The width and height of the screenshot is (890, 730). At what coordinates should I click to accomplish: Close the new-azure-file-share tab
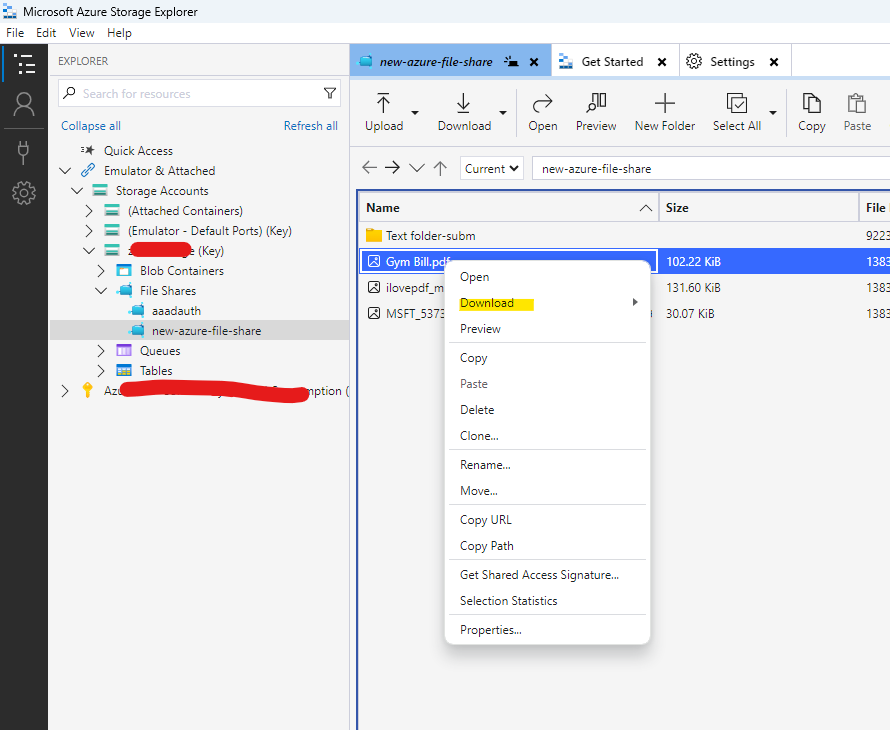[x=534, y=62]
